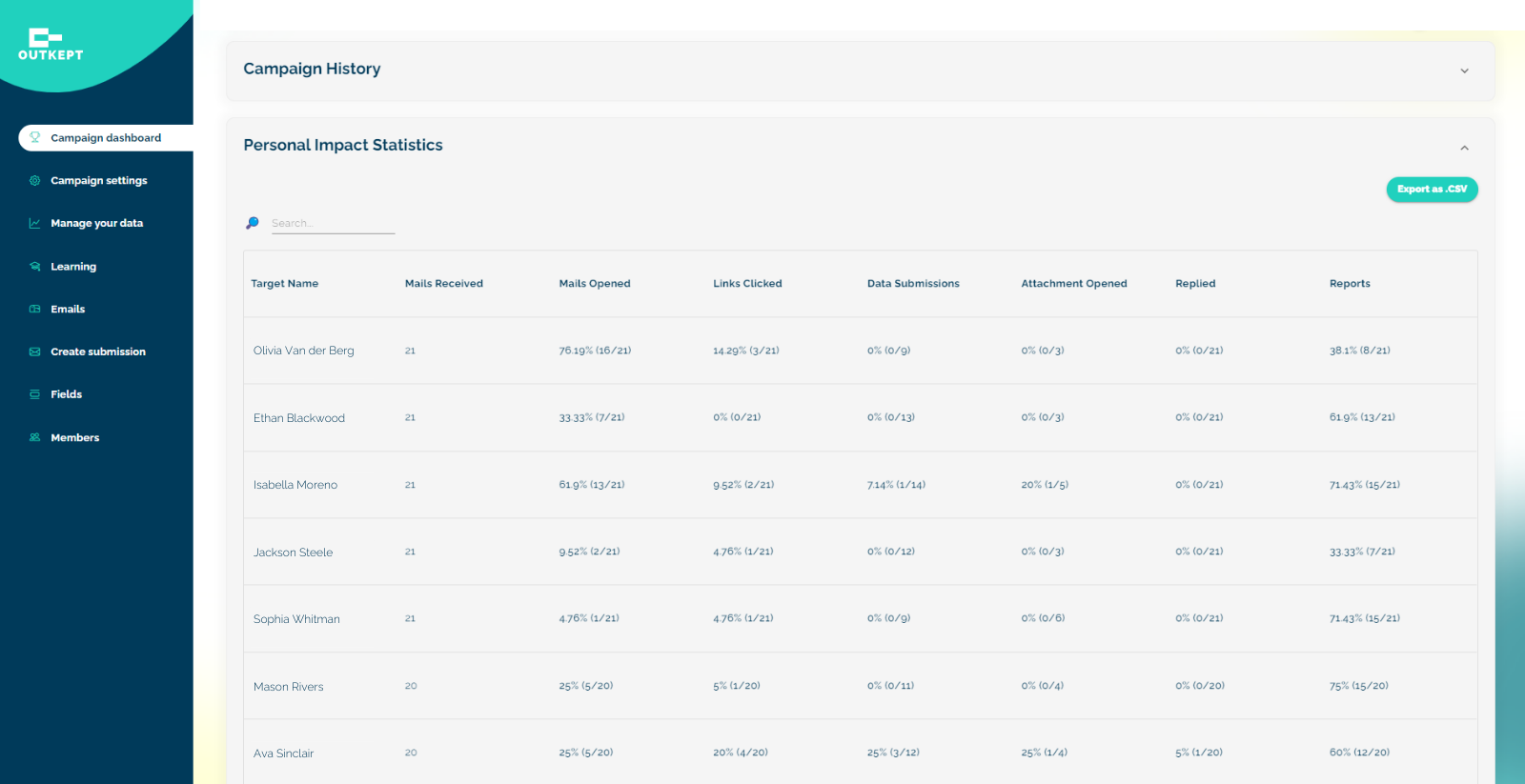This screenshot has width=1525, height=784.
Task: Click Ethan Blackwood's 61.9% (13/21) reports value
Action: tap(1362, 417)
